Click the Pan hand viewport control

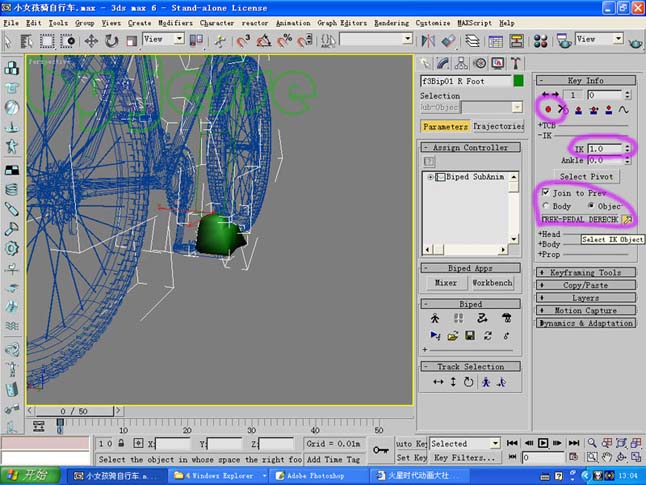[x=606, y=457]
